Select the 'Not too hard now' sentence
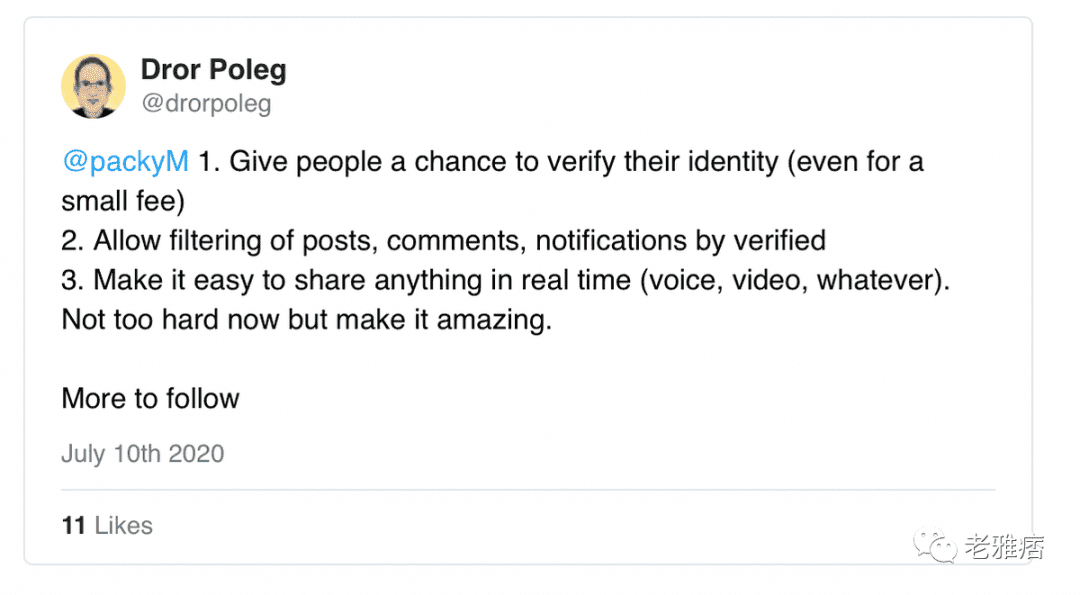Viewport: 1080px width, 595px height. (307, 320)
